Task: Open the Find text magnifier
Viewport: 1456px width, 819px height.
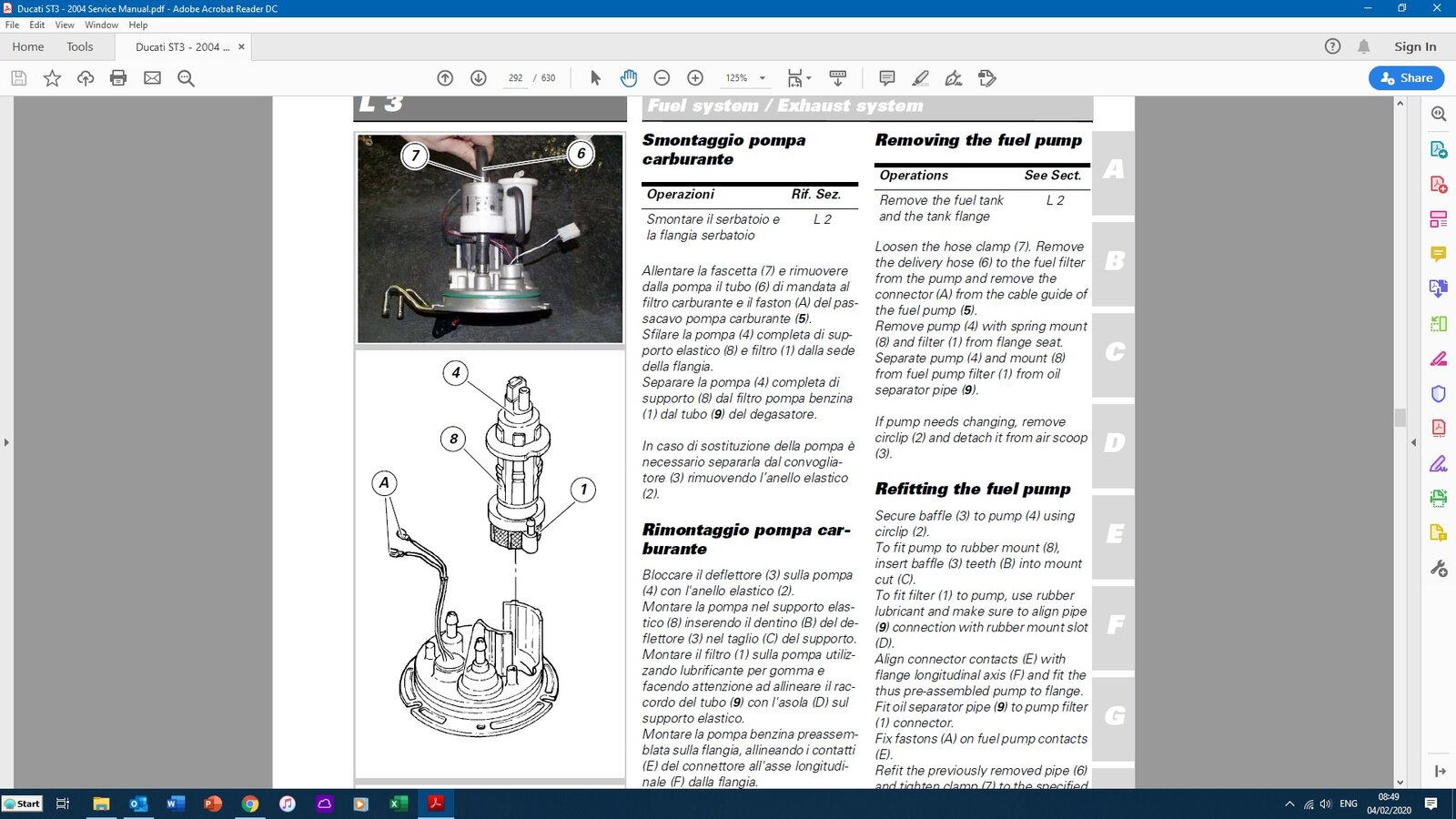Action: pos(186,78)
